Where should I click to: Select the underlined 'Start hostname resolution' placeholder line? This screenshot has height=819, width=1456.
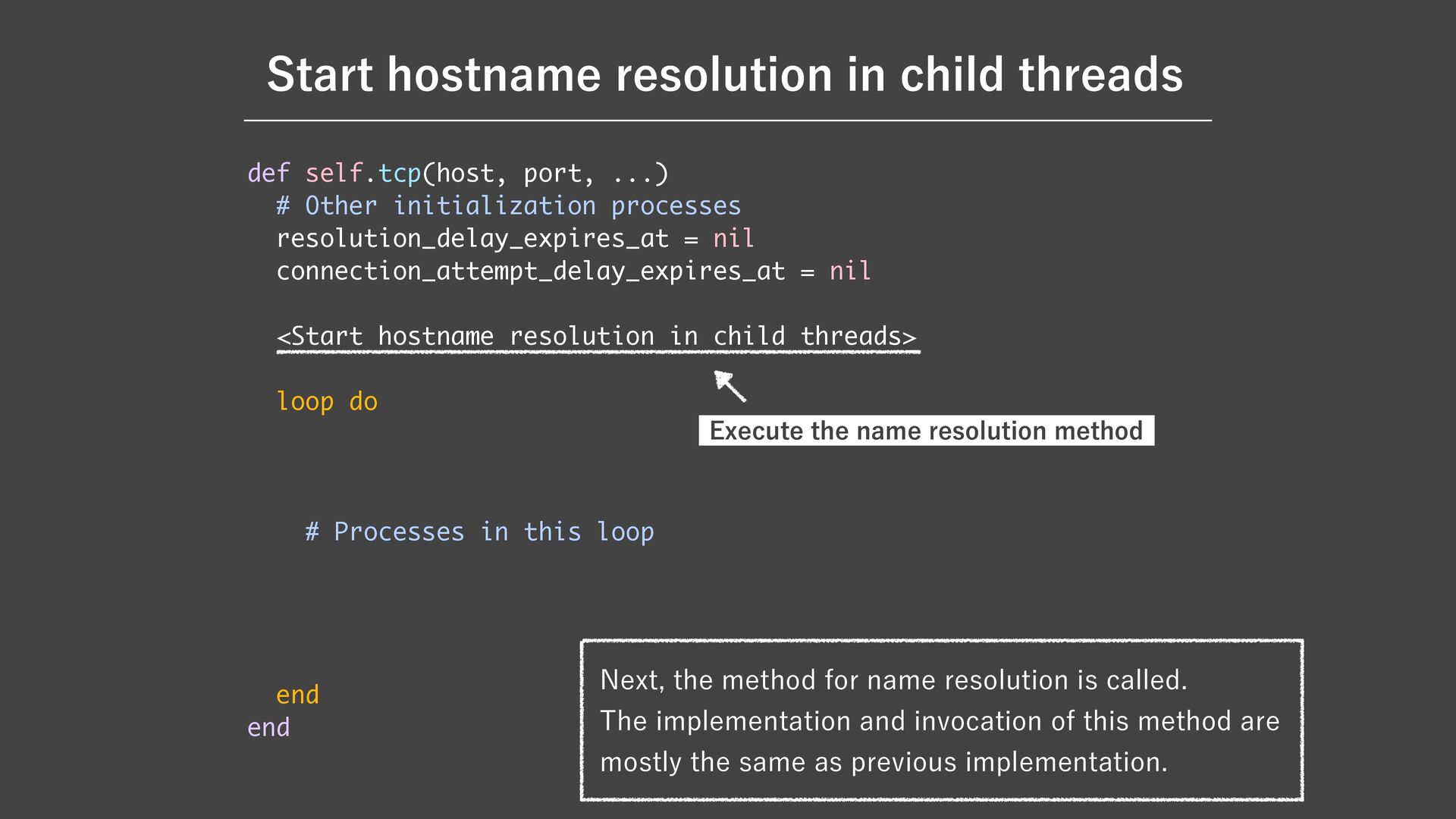tap(597, 336)
